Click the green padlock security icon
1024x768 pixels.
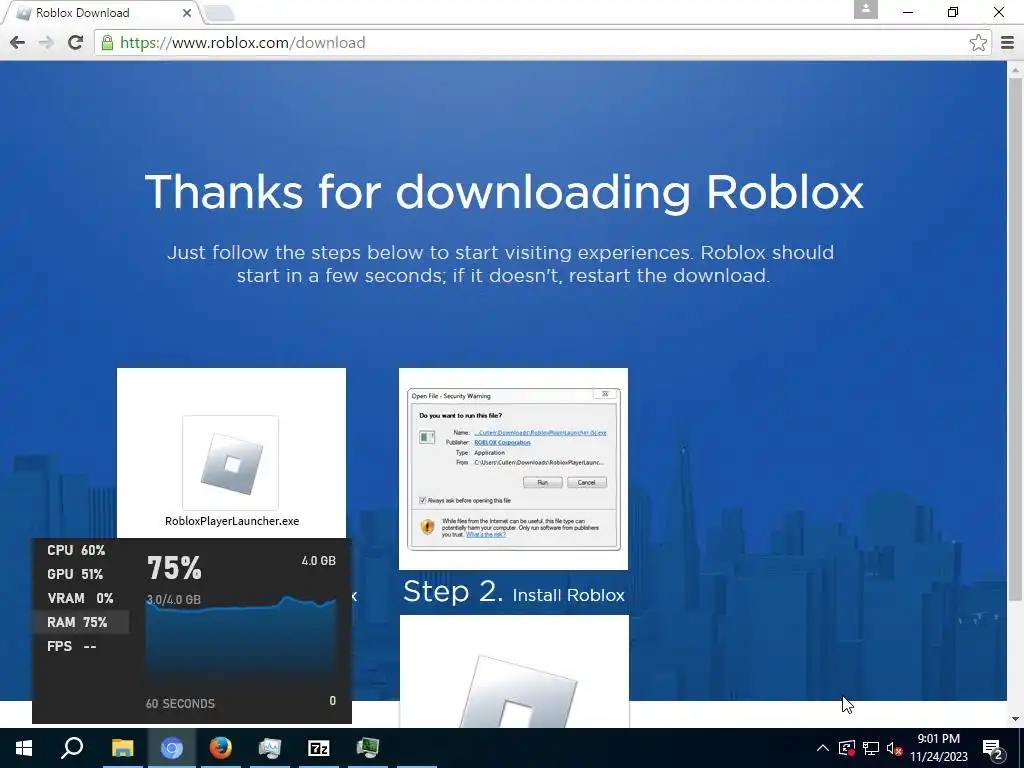click(107, 43)
